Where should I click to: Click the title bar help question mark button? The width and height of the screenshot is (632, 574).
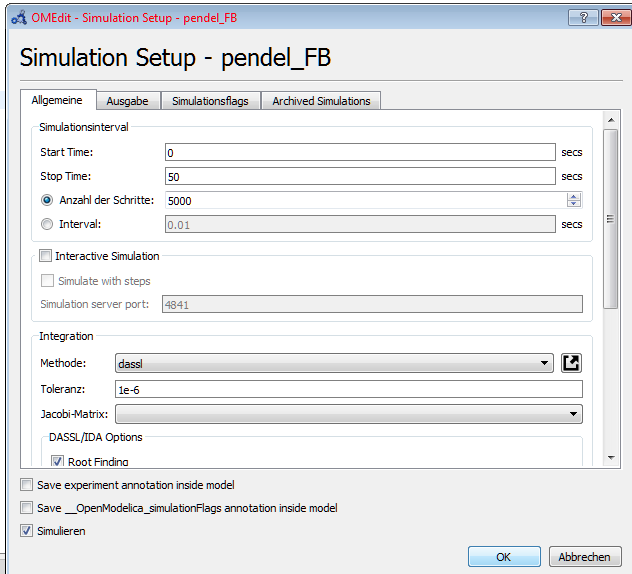pos(583,16)
